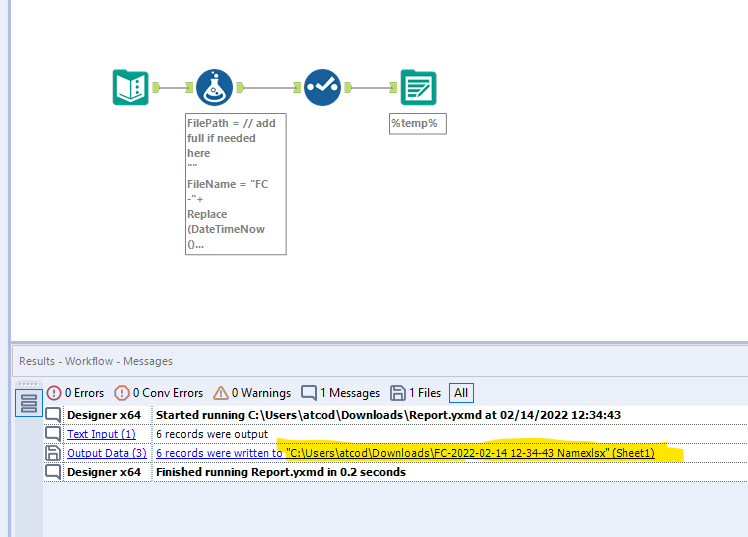Click the file icon beside Output Data row
This screenshot has width=748, height=537.
coord(53,453)
